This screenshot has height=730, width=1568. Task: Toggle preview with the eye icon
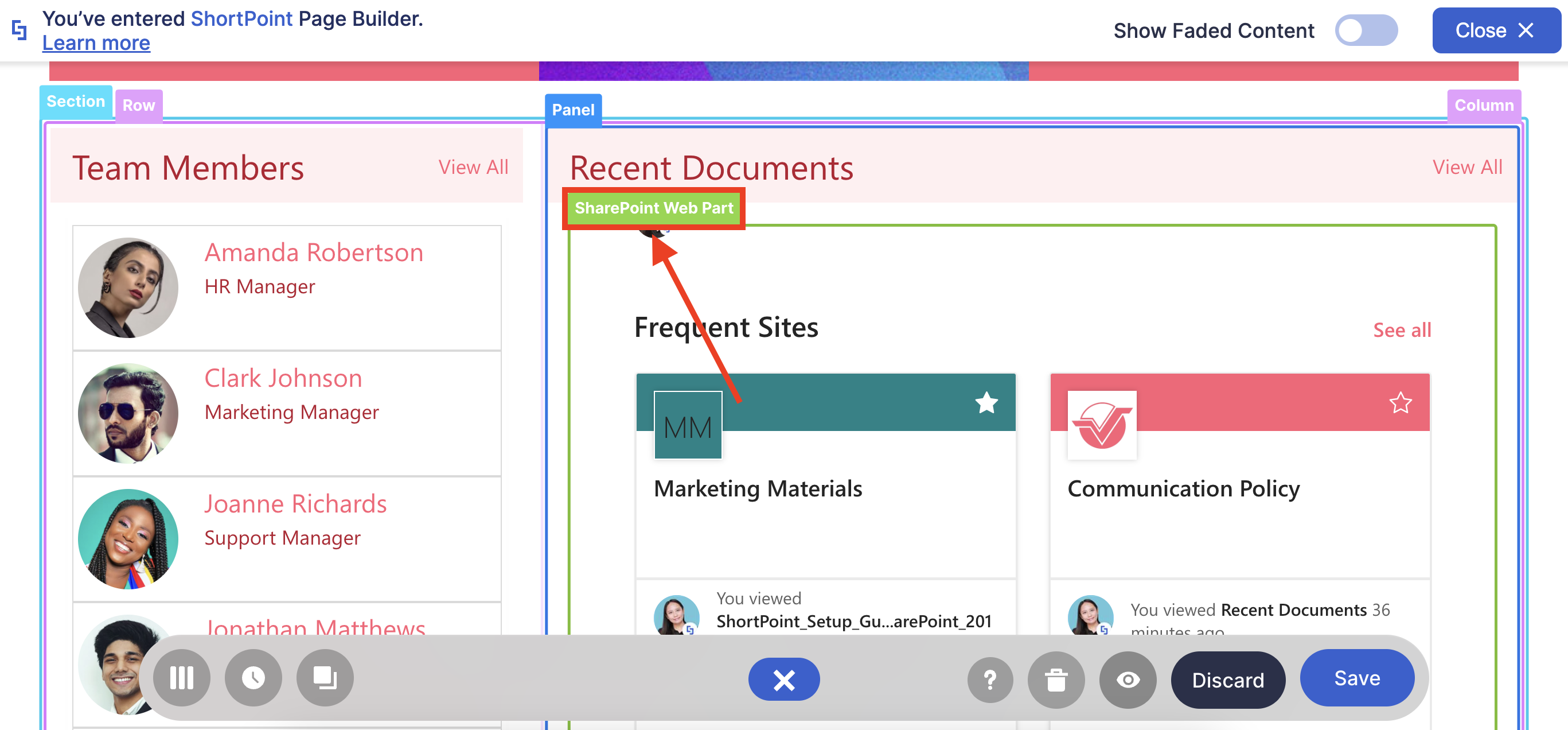[x=1128, y=679]
